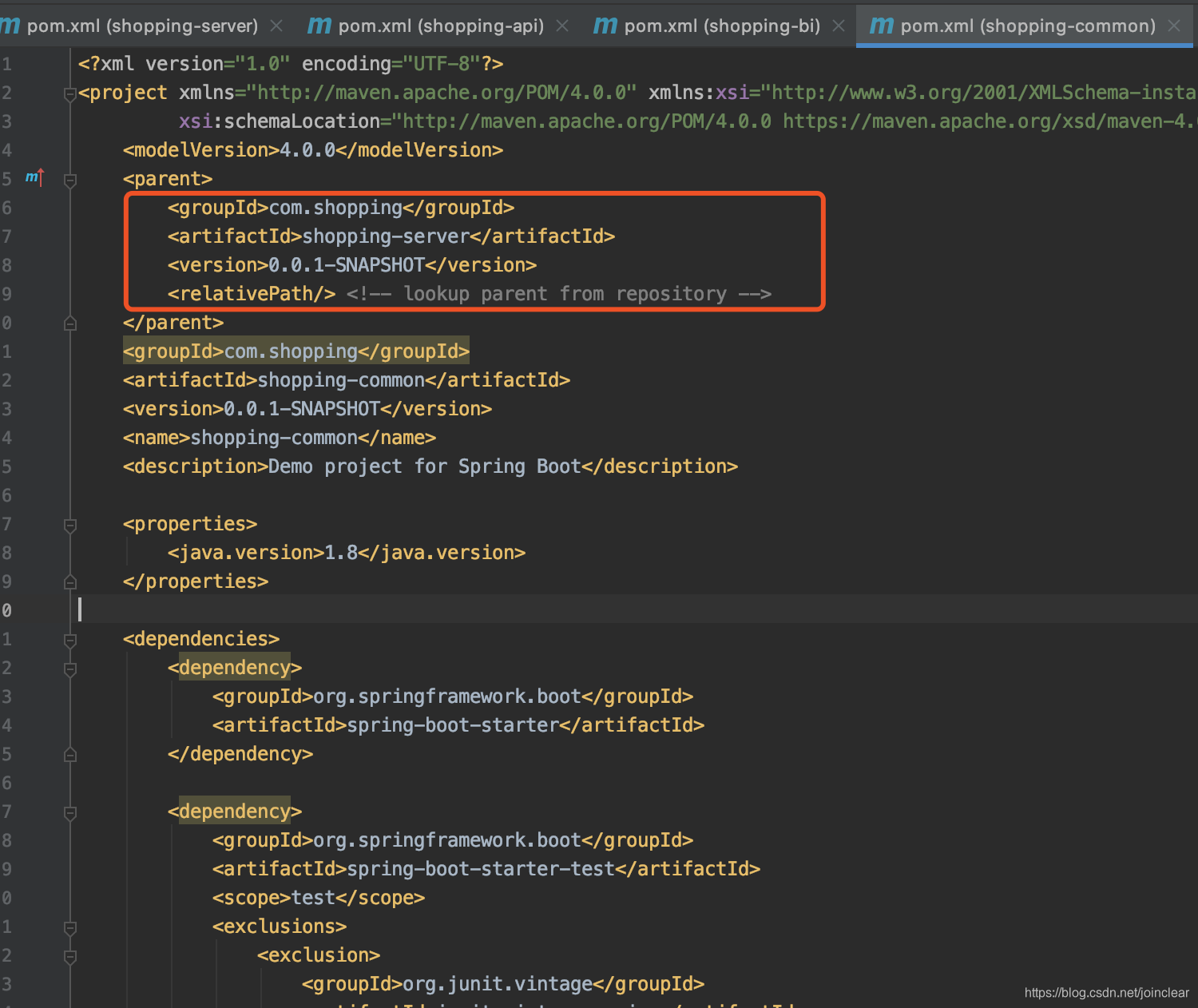Click the scope test line
The width and height of the screenshot is (1198, 1008).
point(319,898)
